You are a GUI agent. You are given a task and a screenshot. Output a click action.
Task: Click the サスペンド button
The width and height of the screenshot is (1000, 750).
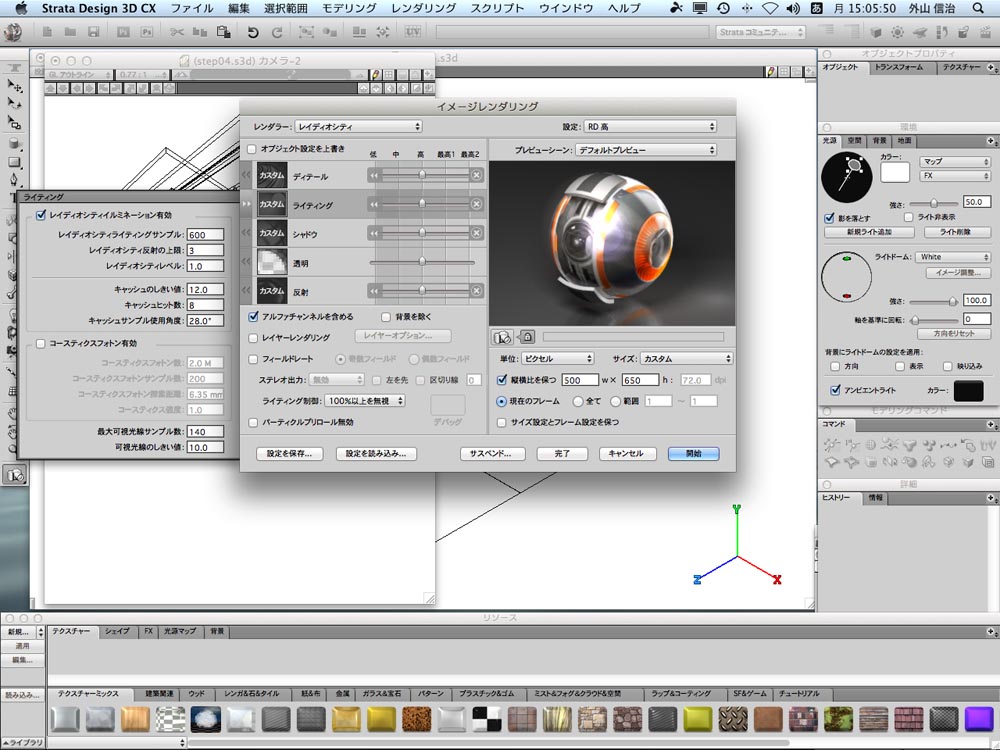[490, 453]
